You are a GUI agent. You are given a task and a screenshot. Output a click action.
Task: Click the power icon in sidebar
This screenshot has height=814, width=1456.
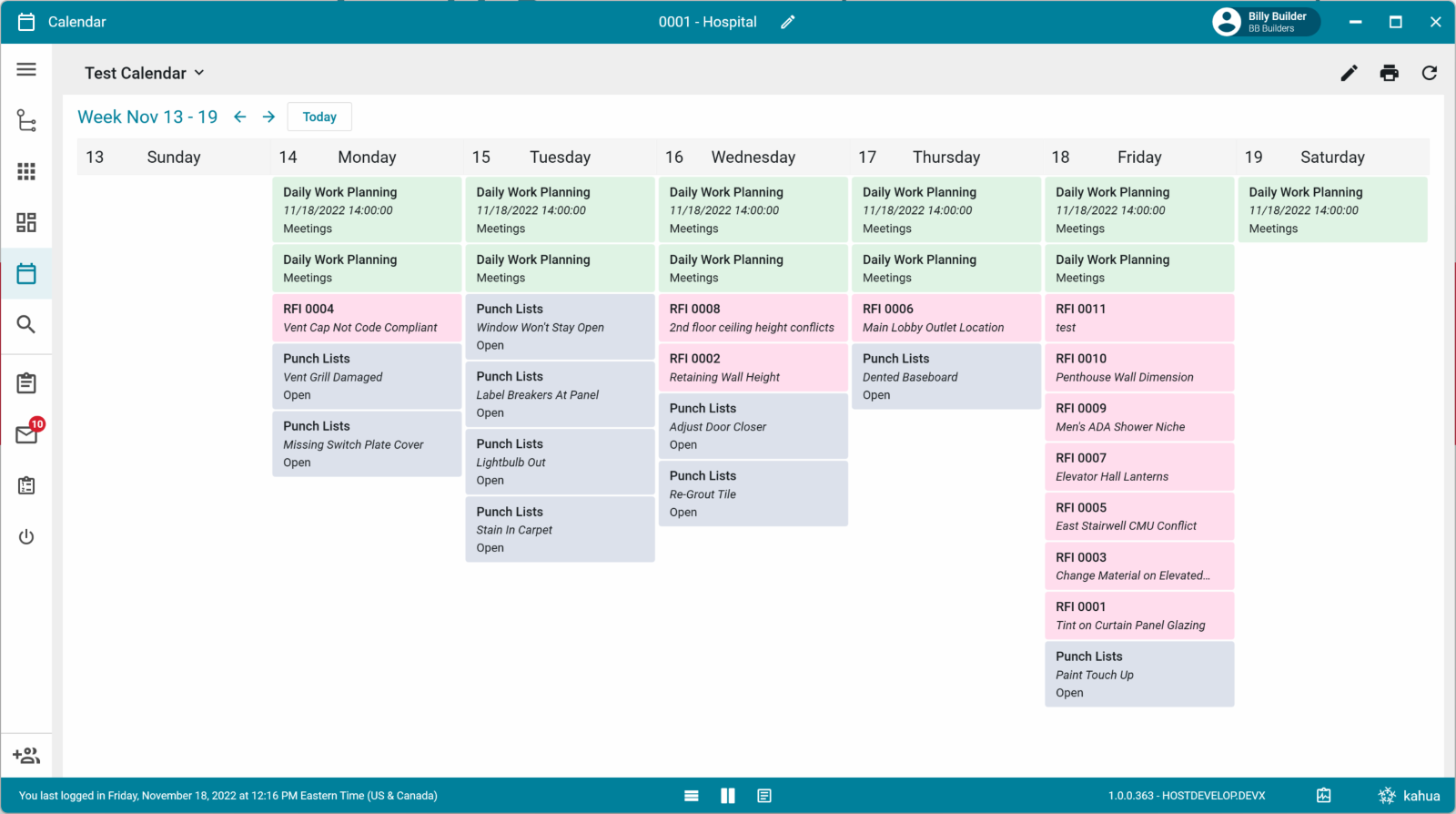[x=26, y=536]
